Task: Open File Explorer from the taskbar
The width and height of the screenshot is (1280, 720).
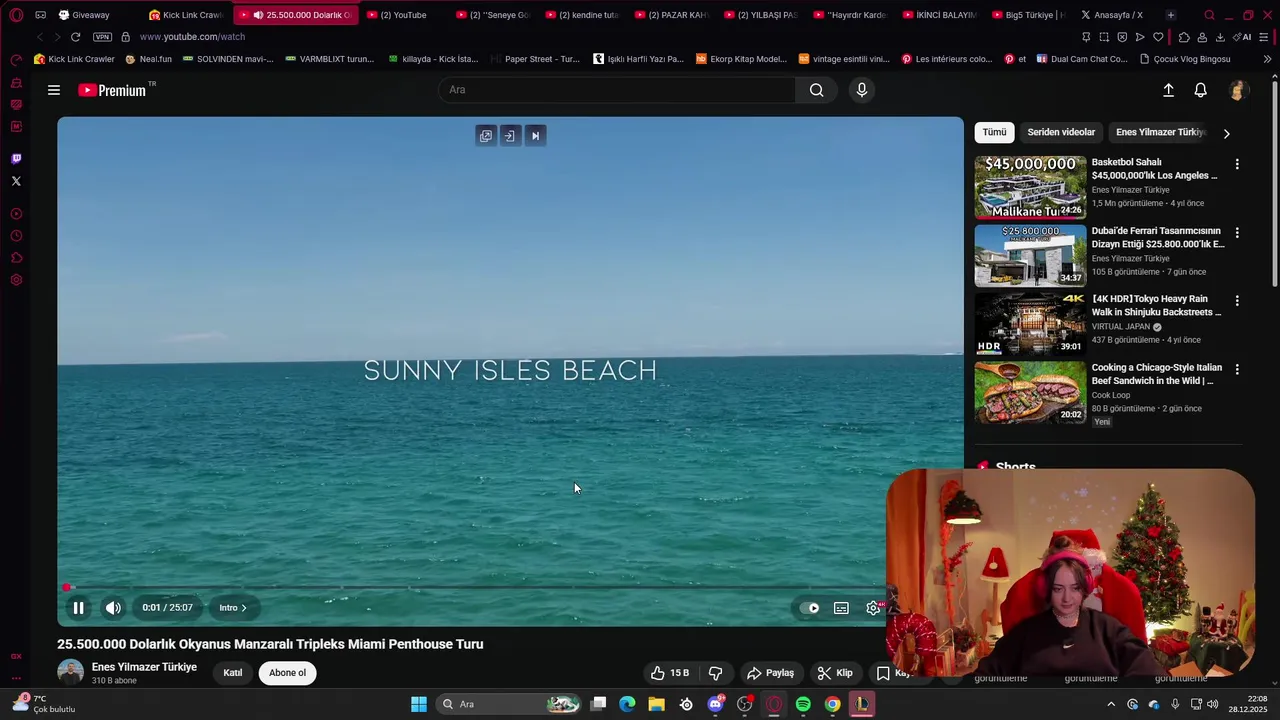Action: point(656,704)
